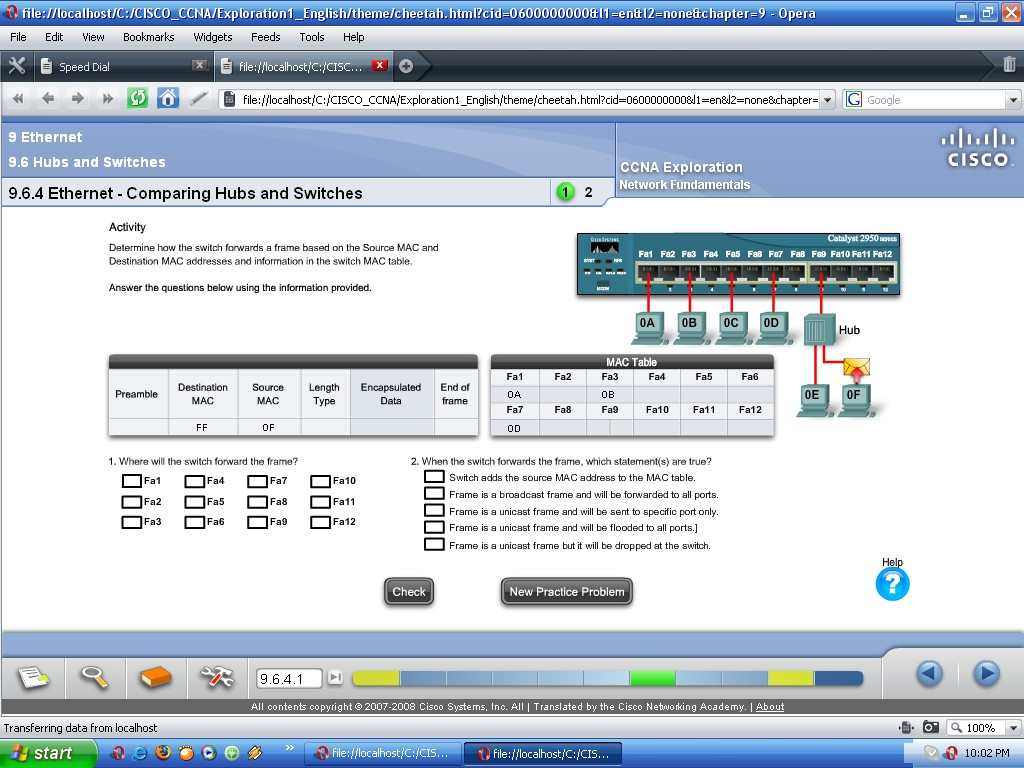Click the Hub device icon
The height and width of the screenshot is (768, 1024).
point(819,329)
